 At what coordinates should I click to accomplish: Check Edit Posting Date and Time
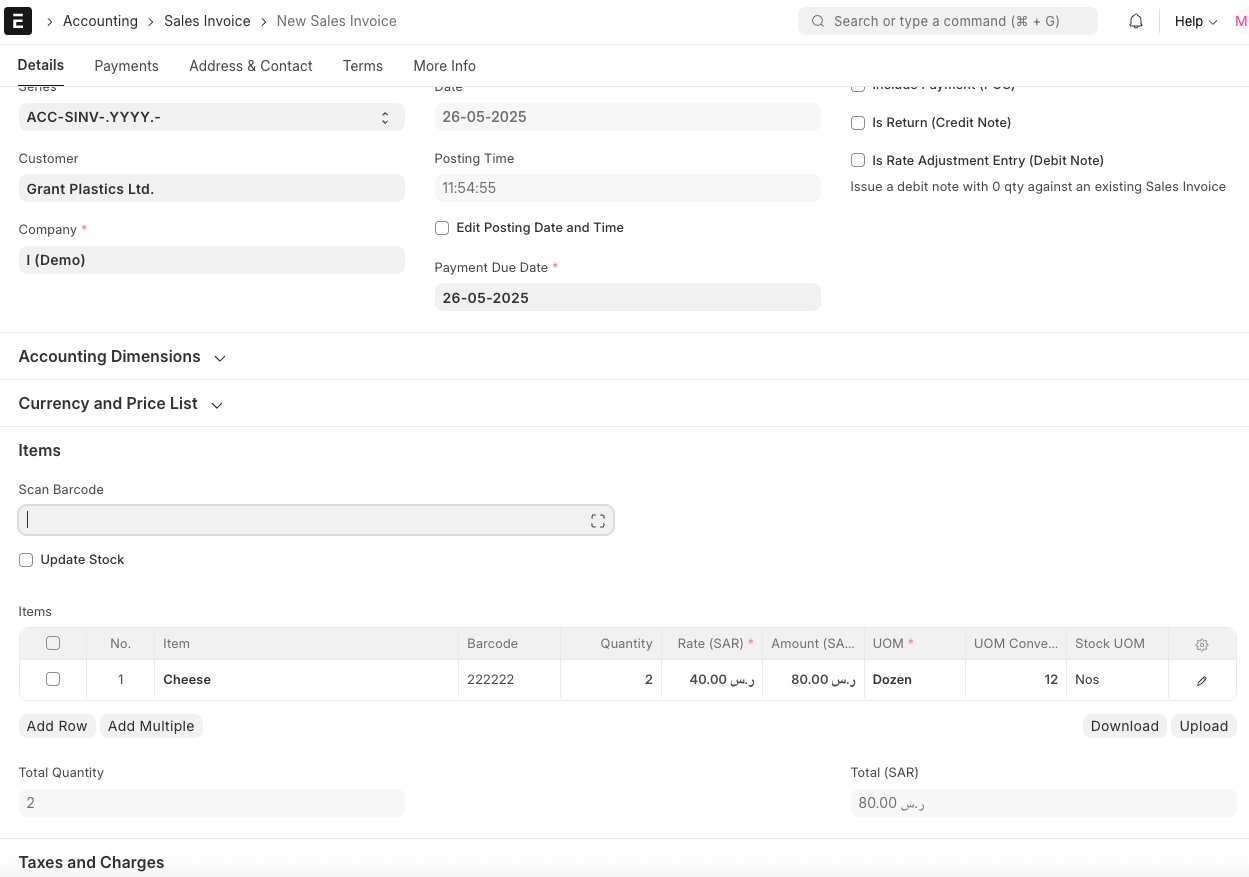pos(442,228)
